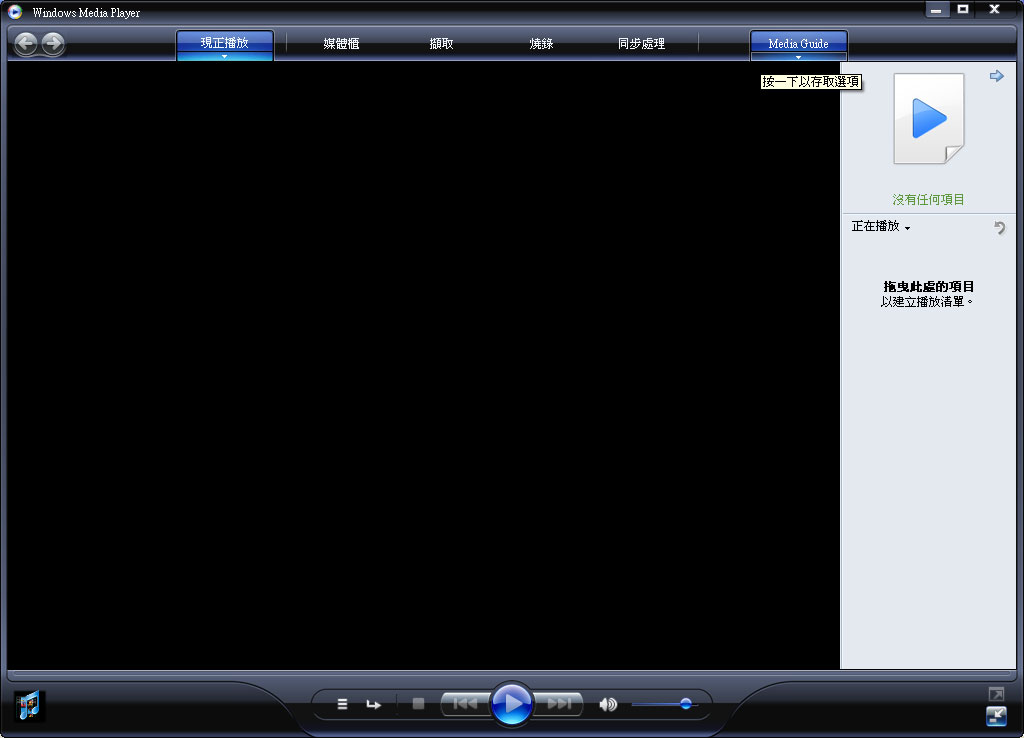Screen dimensions: 1024x738
Task: Switch to full screen view
Action: (996, 694)
